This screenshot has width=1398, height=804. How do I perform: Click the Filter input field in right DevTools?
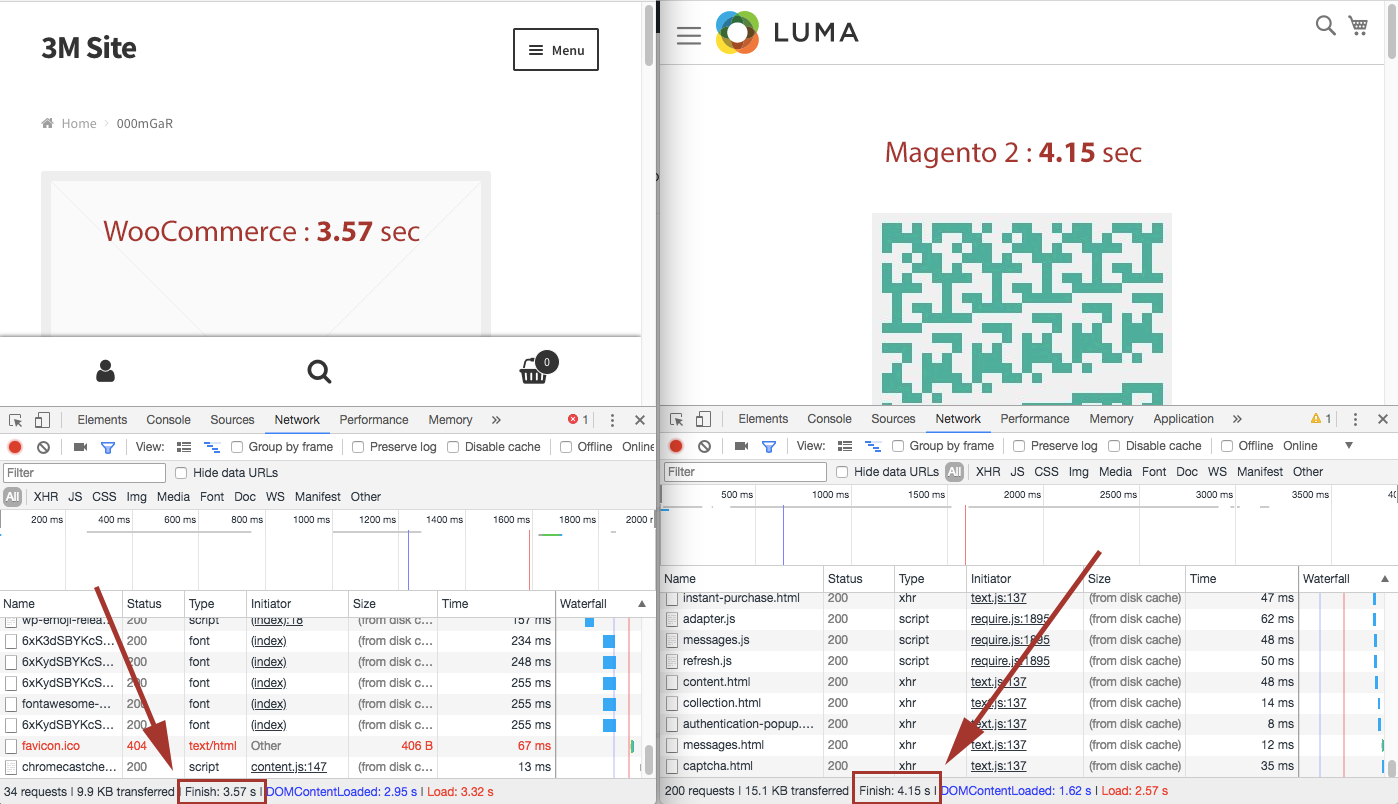coord(746,472)
